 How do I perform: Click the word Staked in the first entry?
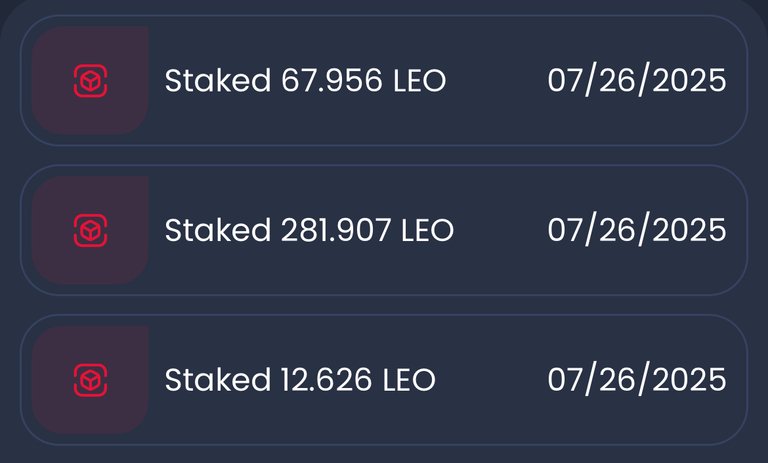click(x=218, y=80)
